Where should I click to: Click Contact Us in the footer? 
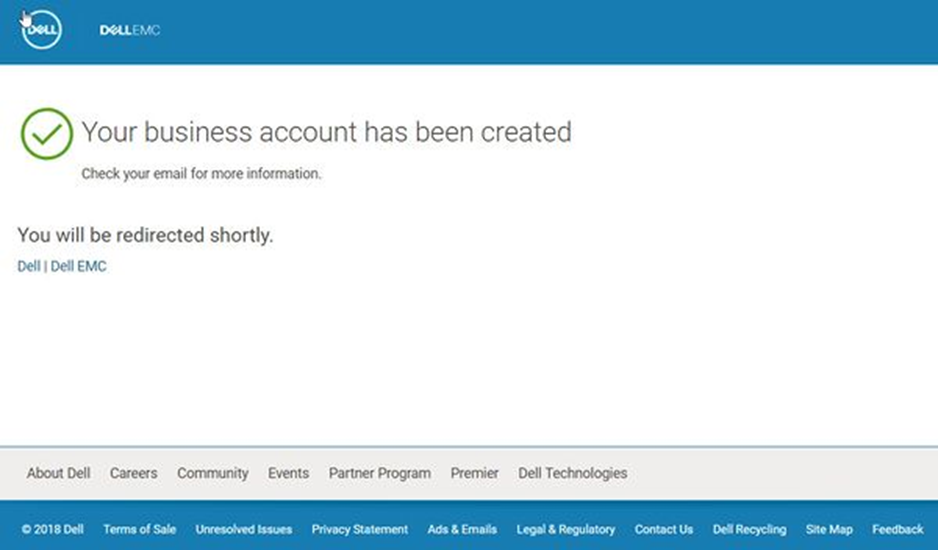[x=664, y=529]
